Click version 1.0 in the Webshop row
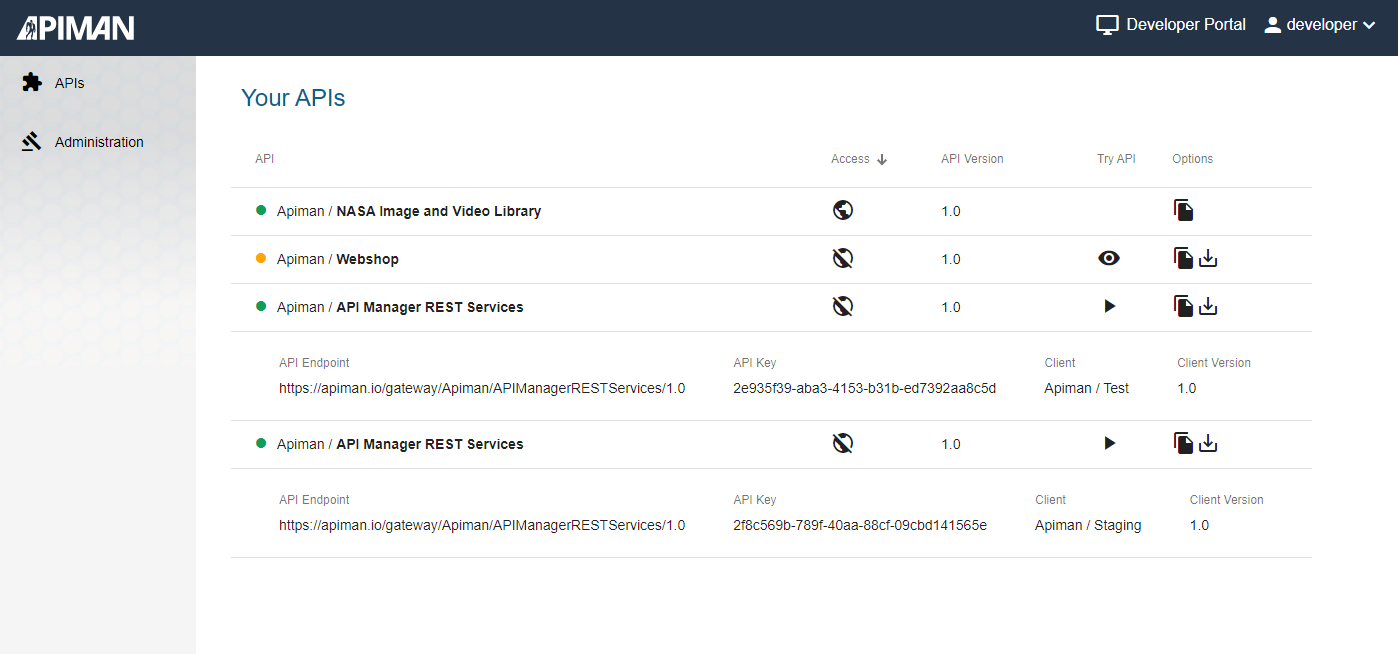Screen dimensions: 1398x654 click(x=951, y=259)
